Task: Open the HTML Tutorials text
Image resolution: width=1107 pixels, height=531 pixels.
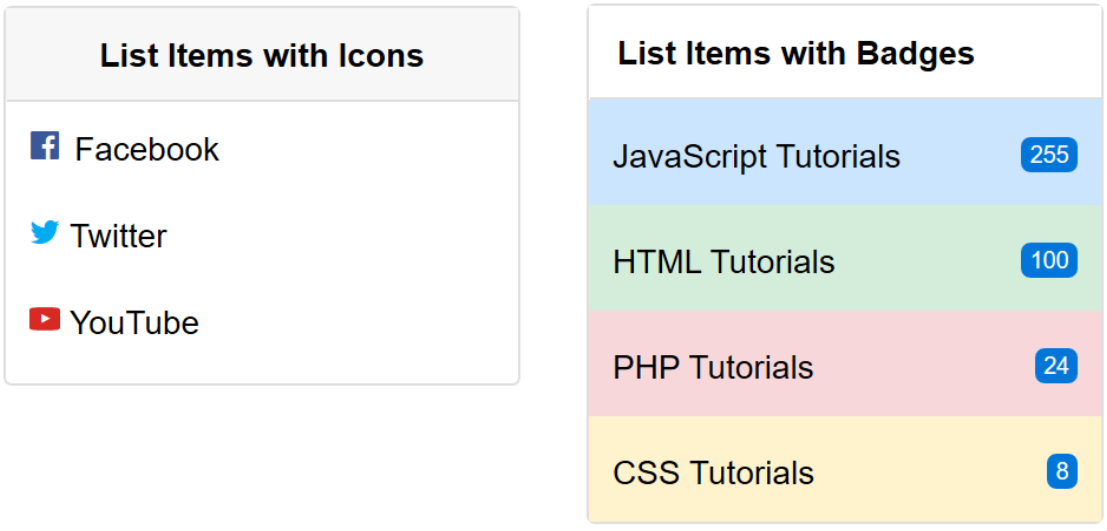Action: click(x=724, y=262)
